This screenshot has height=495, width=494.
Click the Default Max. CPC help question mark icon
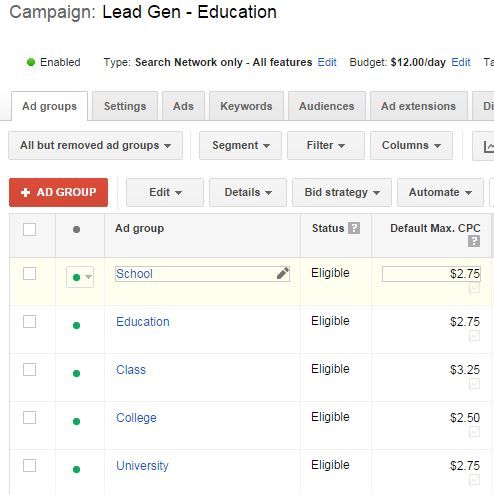click(474, 241)
